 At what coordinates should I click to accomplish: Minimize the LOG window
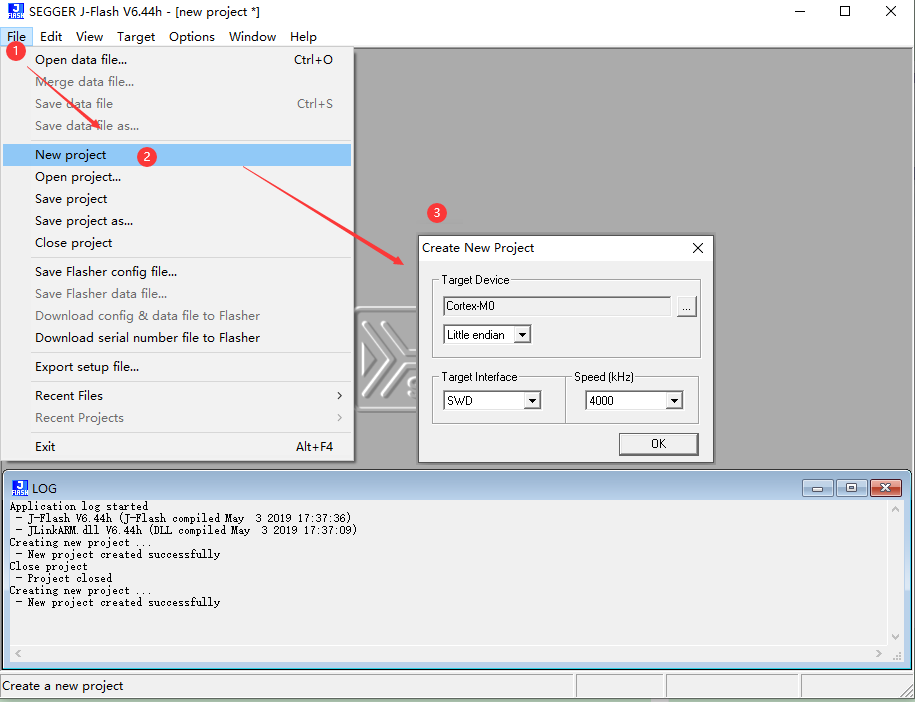tap(818, 488)
